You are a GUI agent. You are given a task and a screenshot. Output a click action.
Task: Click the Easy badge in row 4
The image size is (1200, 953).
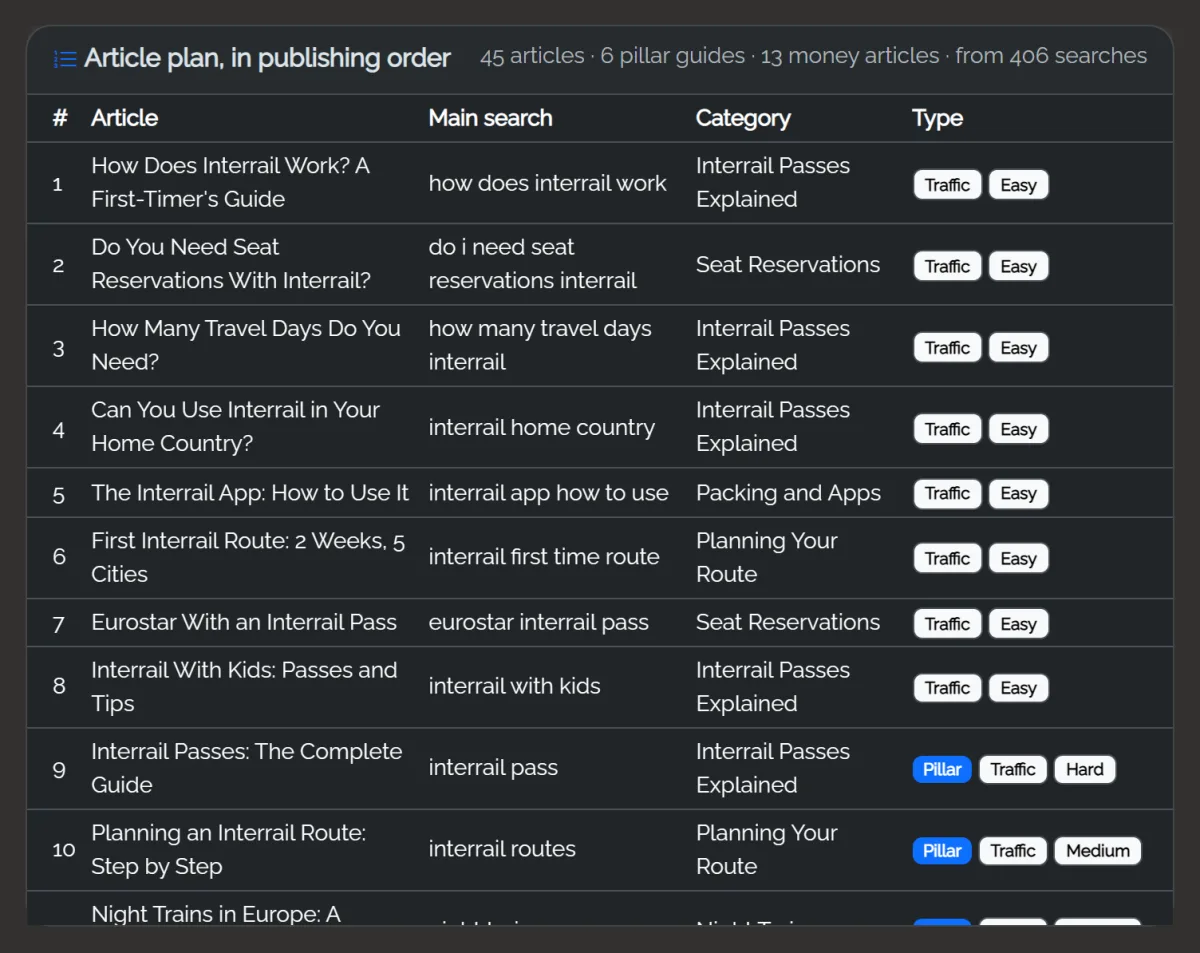(1018, 429)
